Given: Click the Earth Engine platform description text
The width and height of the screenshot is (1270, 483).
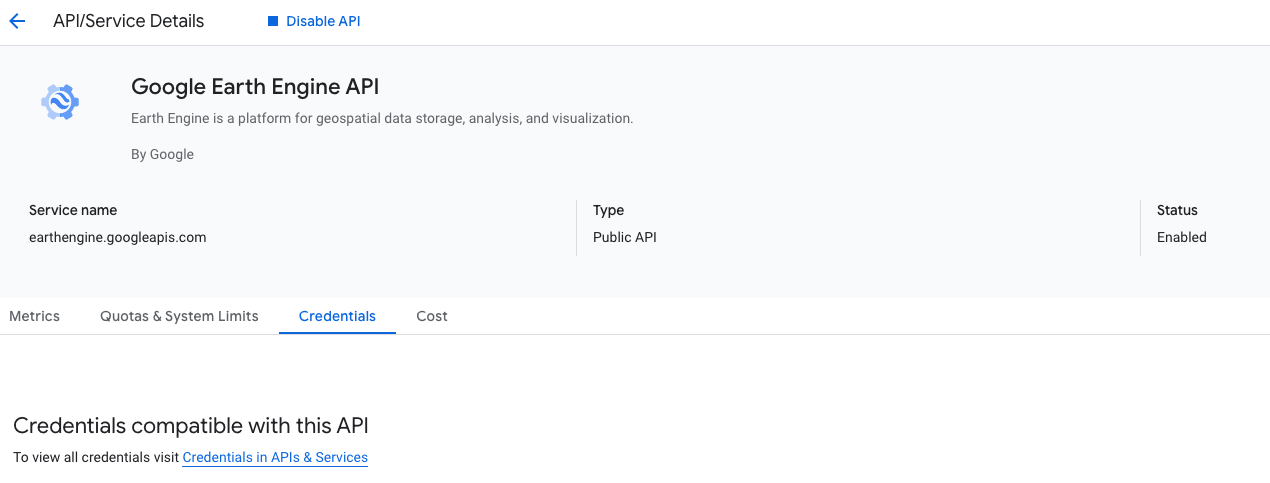Looking at the screenshot, I should [382, 118].
